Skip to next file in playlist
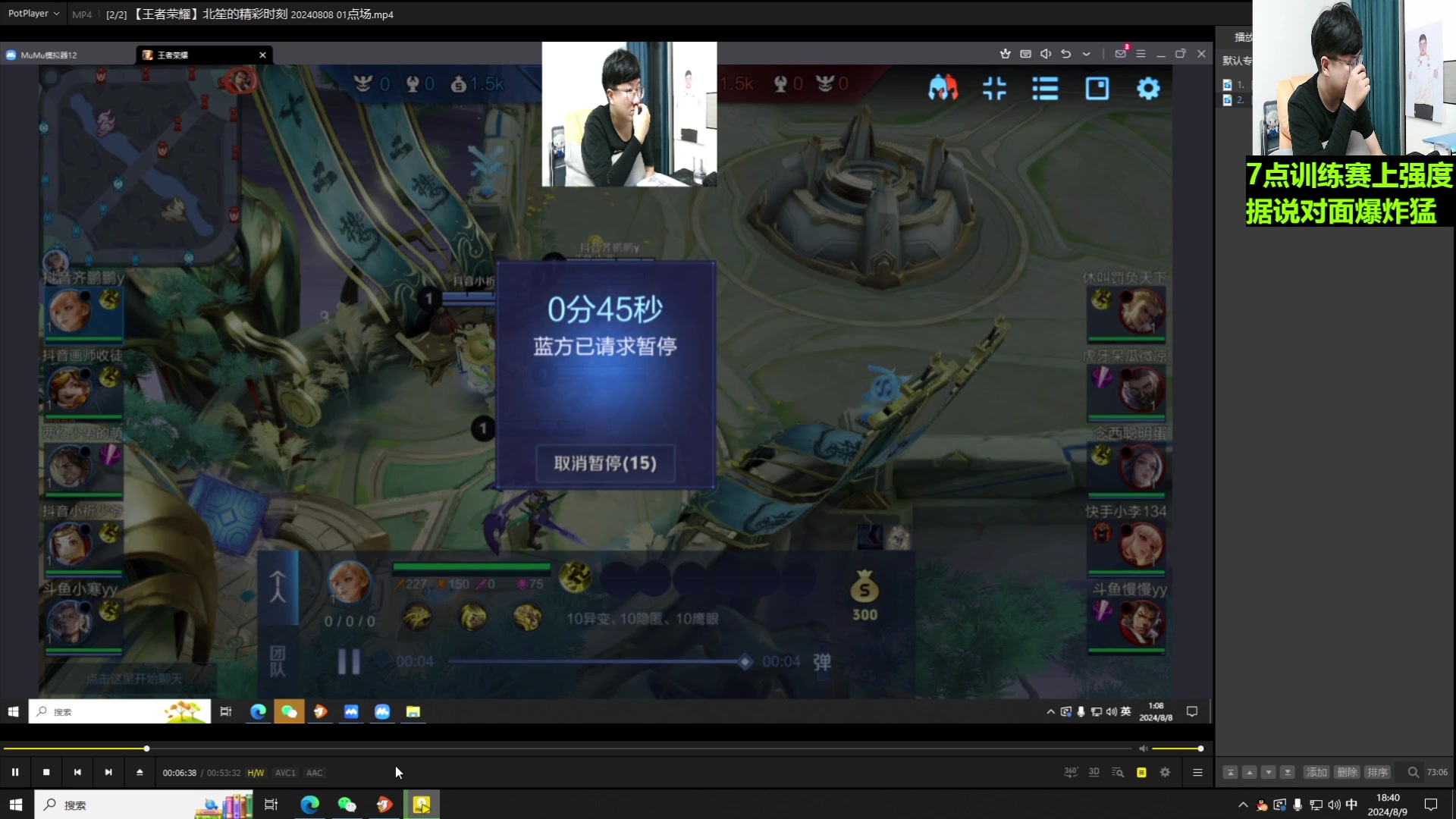1456x819 pixels. (108, 772)
